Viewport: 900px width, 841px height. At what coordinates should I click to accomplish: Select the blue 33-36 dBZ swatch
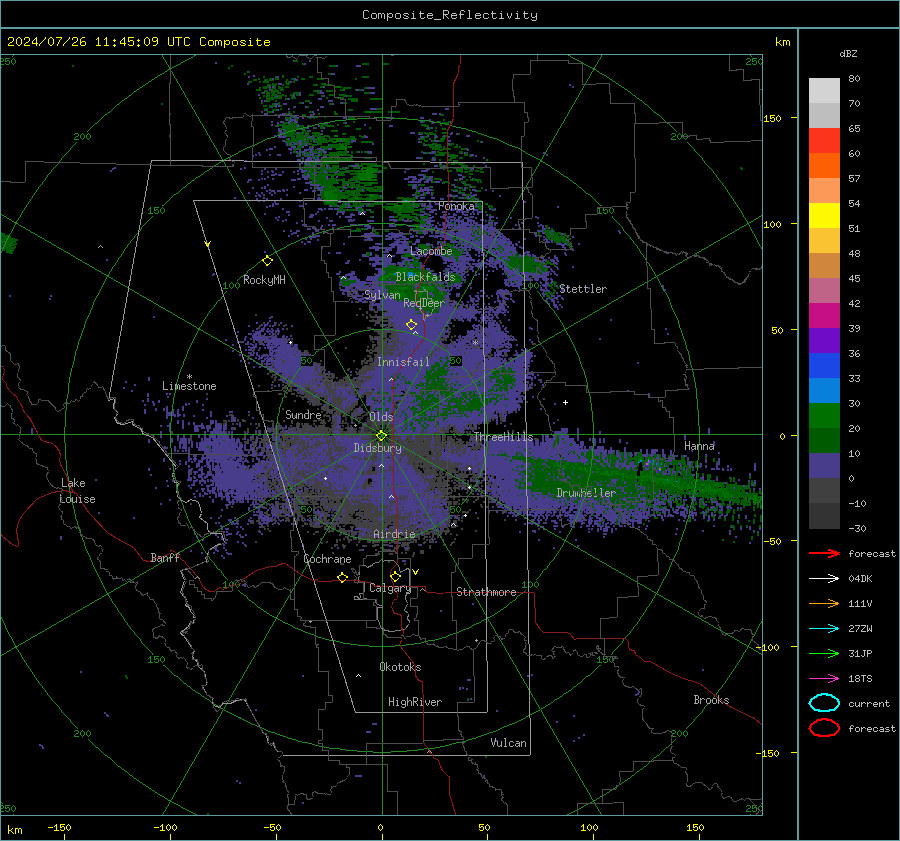tap(824, 366)
